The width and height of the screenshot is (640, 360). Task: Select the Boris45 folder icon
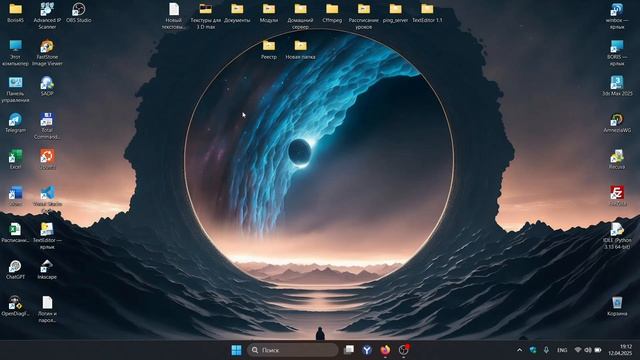click(16, 12)
